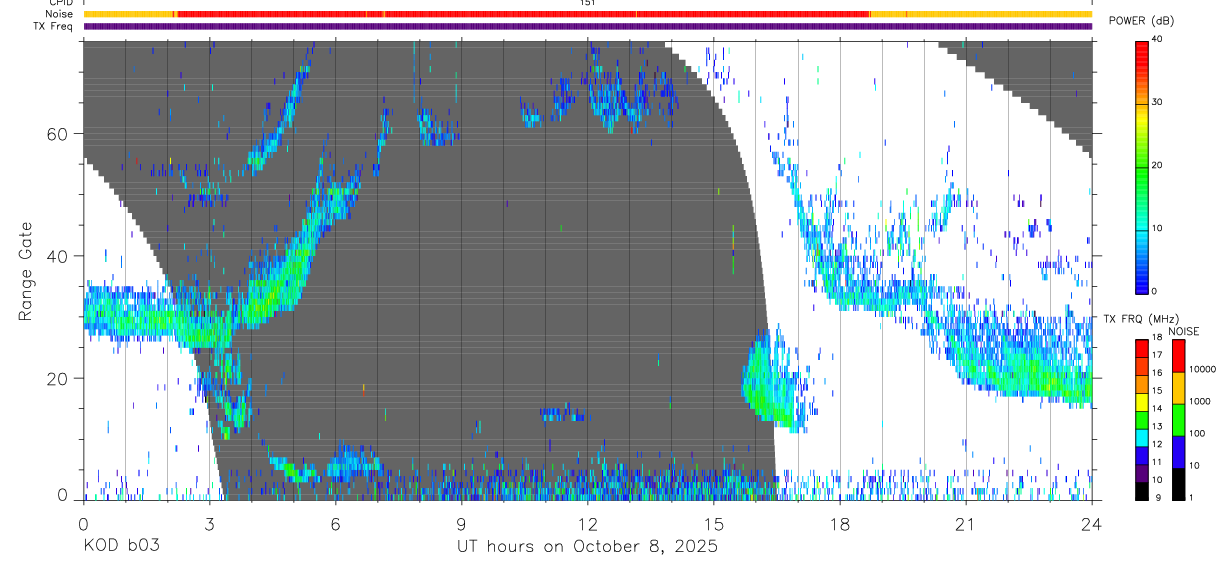Click the 40 tick on POWER colorbar
The image size is (1228, 567).
(x=1158, y=39)
